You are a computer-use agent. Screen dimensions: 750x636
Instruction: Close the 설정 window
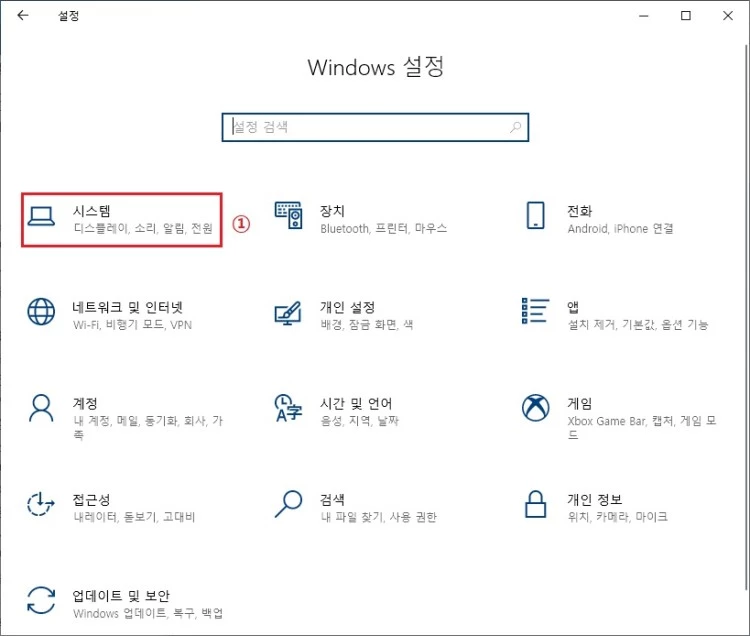coord(728,16)
